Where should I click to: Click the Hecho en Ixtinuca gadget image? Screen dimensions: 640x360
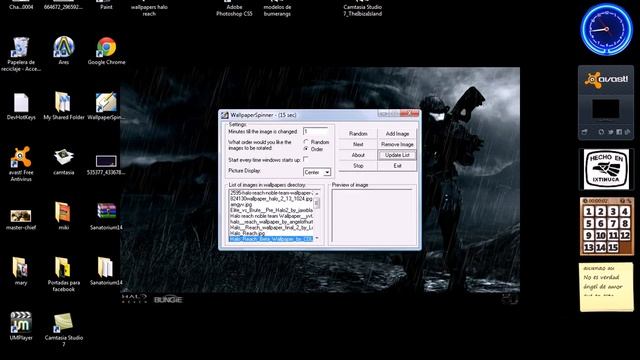pos(606,169)
